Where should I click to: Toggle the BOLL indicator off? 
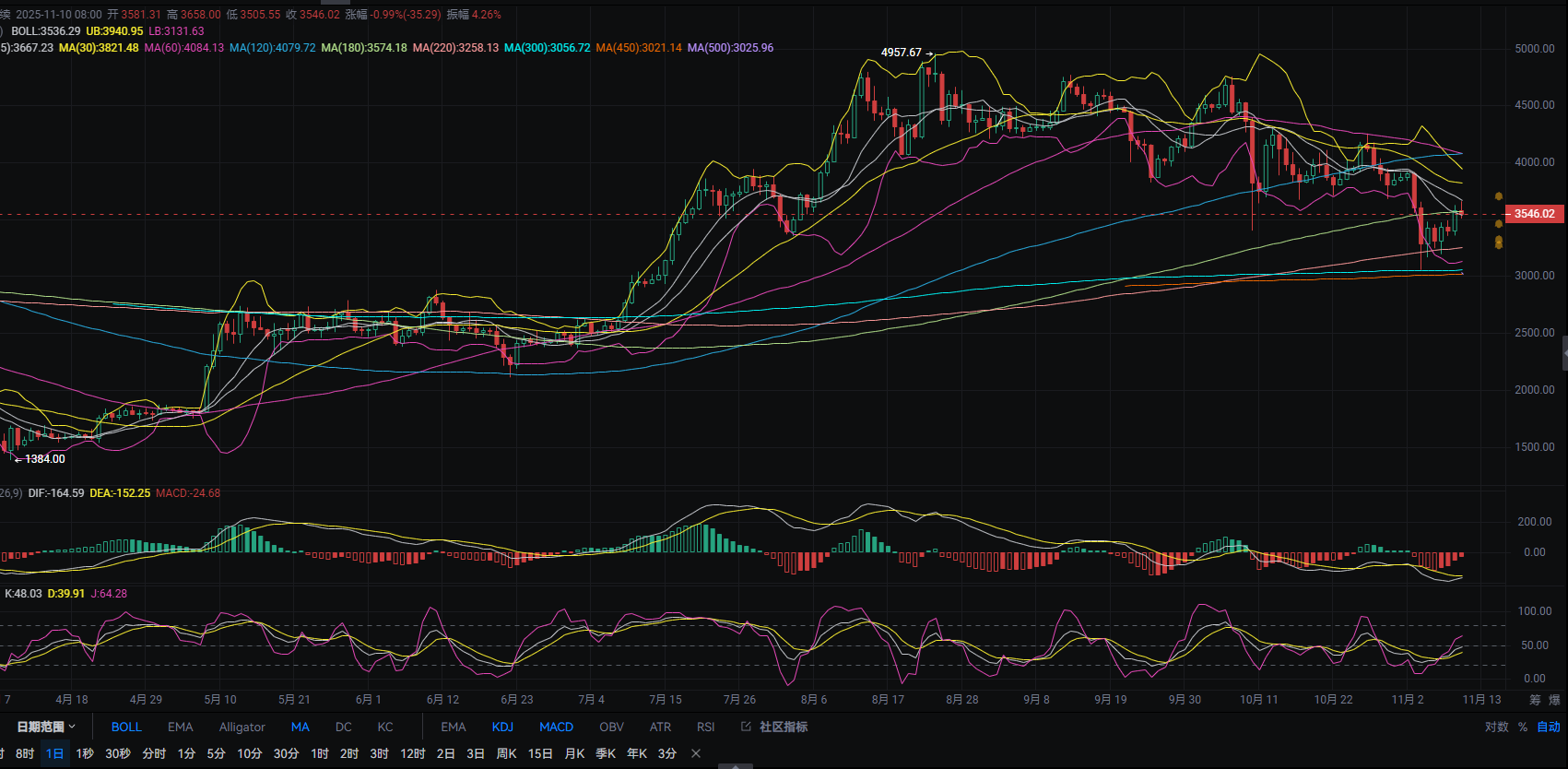126,727
